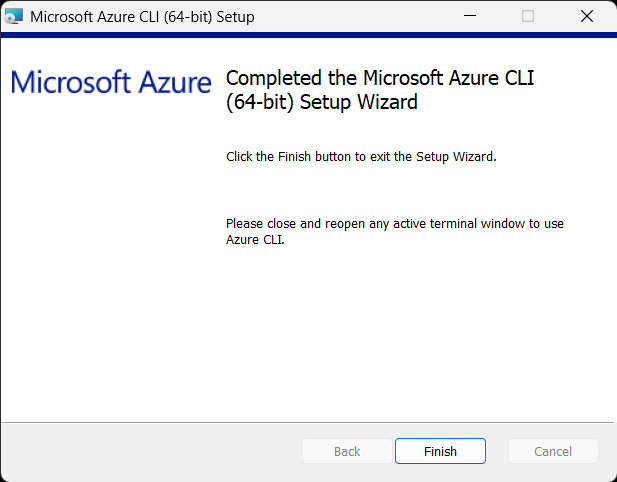This screenshot has width=617, height=482.
Task: Click the "Completed the Microsoft Azure CLI" heading line
Action: click(380, 79)
